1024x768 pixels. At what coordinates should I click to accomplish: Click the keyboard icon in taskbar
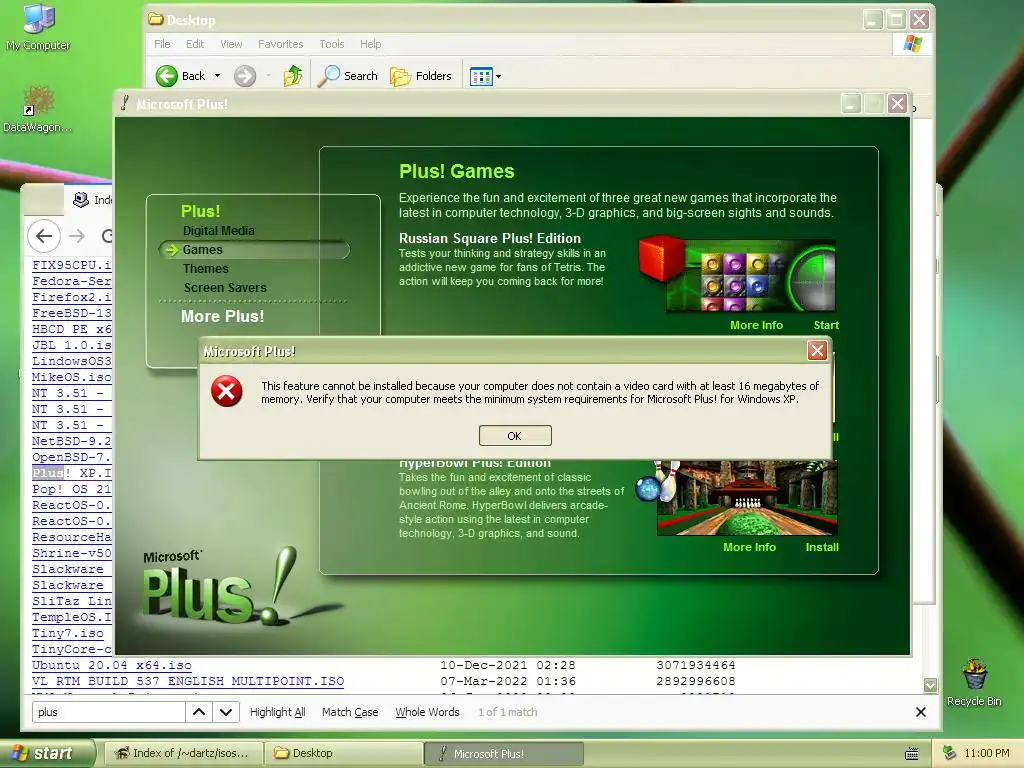[x=912, y=754]
